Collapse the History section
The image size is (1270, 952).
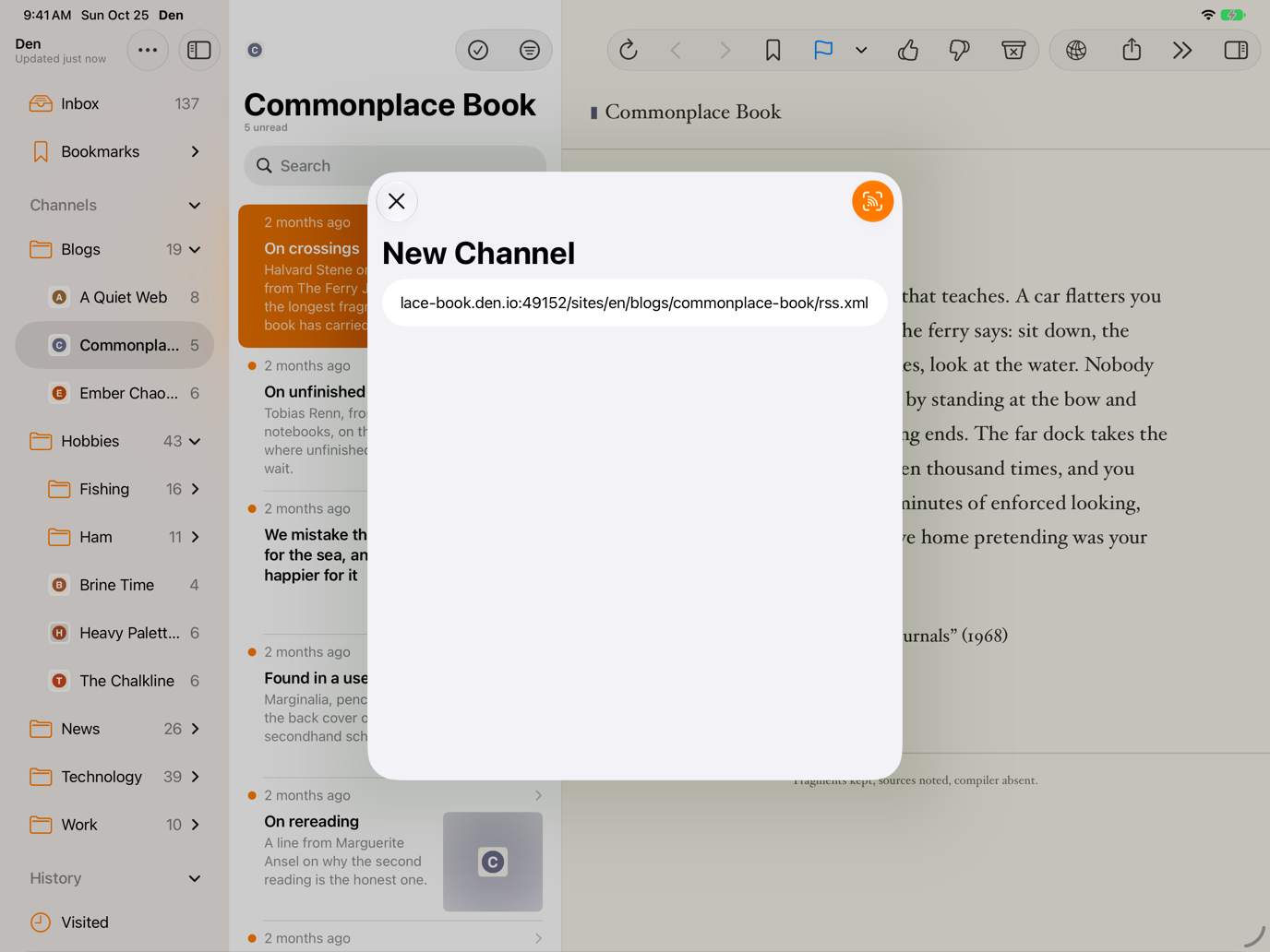[x=195, y=878]
